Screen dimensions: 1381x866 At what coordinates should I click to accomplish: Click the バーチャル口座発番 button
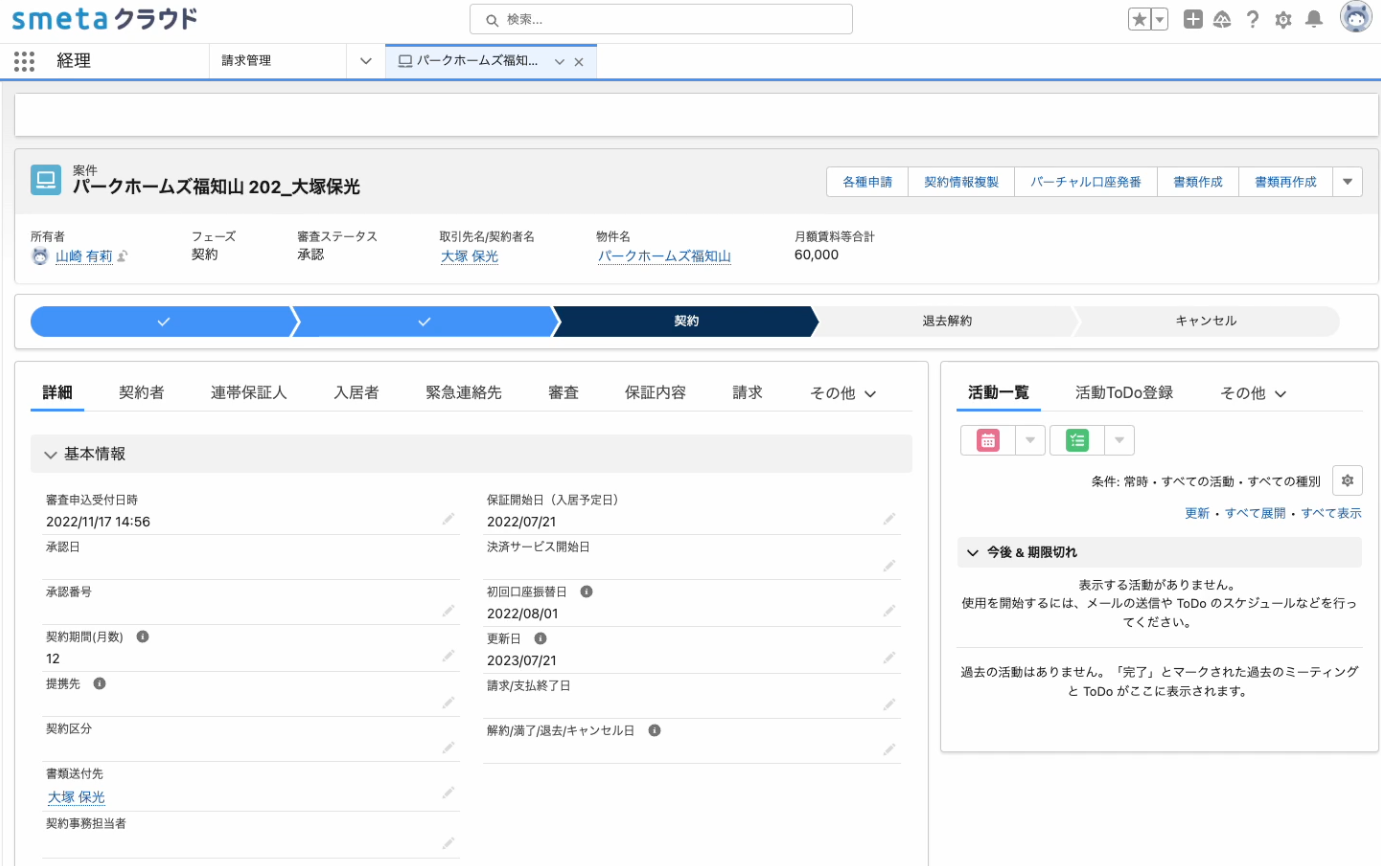(x=1085, y=182)
